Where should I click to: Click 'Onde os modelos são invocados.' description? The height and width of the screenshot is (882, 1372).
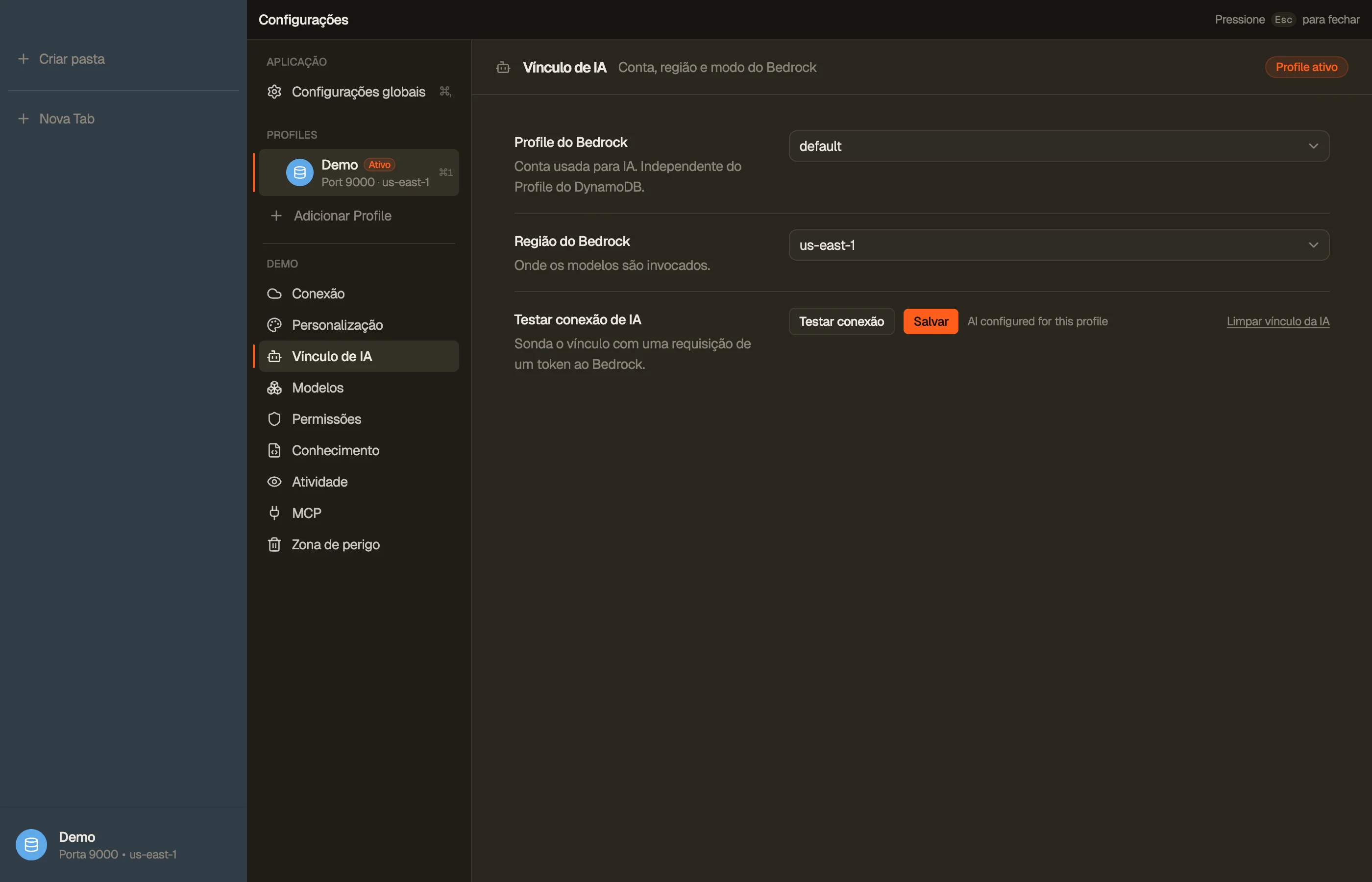click(612, 265)
